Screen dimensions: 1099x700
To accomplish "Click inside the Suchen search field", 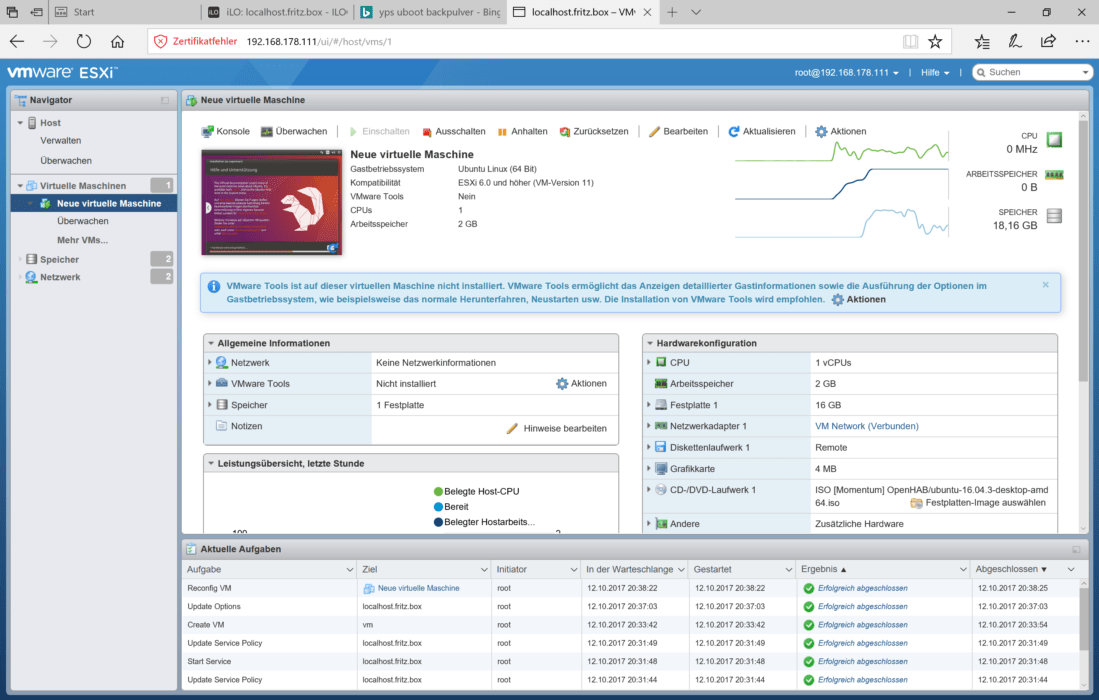I will (x=1030, y=71).
